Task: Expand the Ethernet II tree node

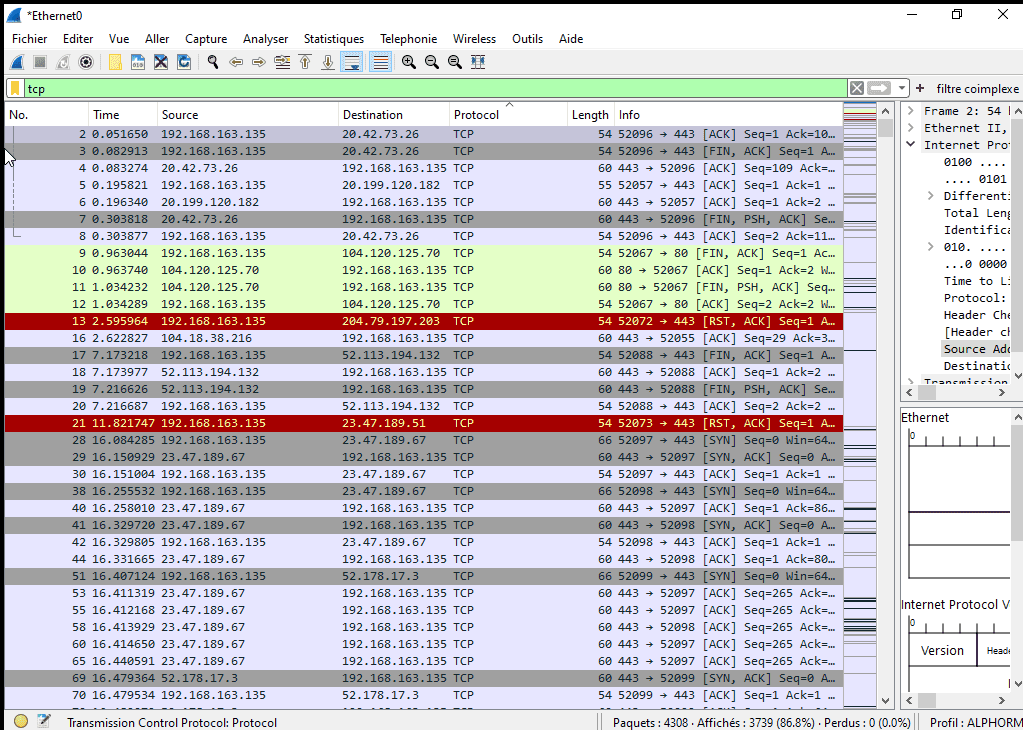Action: pyautogui.click(x=911, y=128)
